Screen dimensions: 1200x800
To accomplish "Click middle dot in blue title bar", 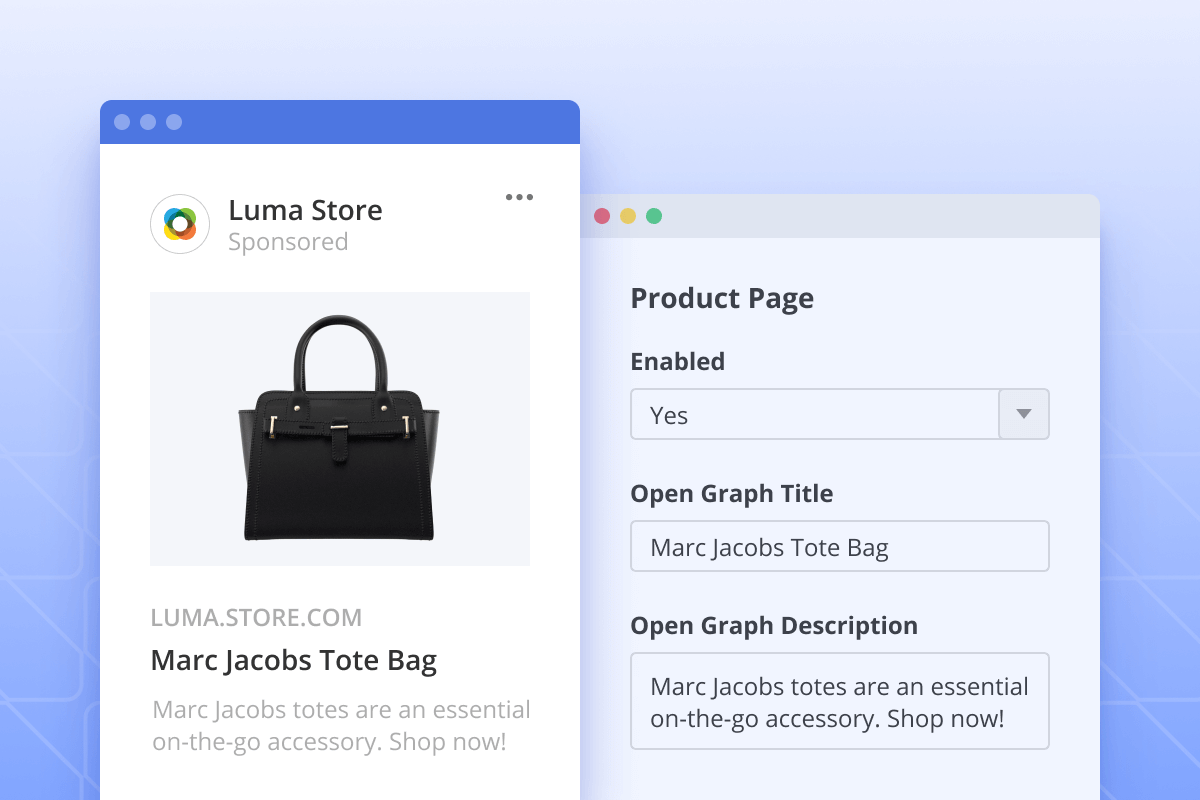I will point(148,122).
